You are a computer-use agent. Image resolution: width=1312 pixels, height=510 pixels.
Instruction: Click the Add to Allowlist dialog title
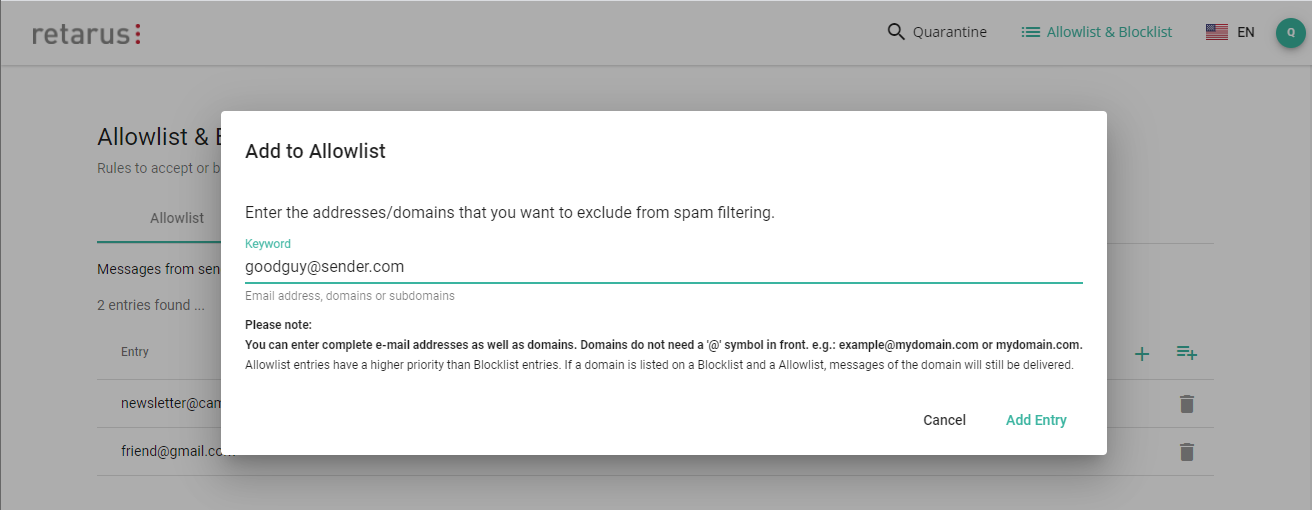tap(315, 152)
